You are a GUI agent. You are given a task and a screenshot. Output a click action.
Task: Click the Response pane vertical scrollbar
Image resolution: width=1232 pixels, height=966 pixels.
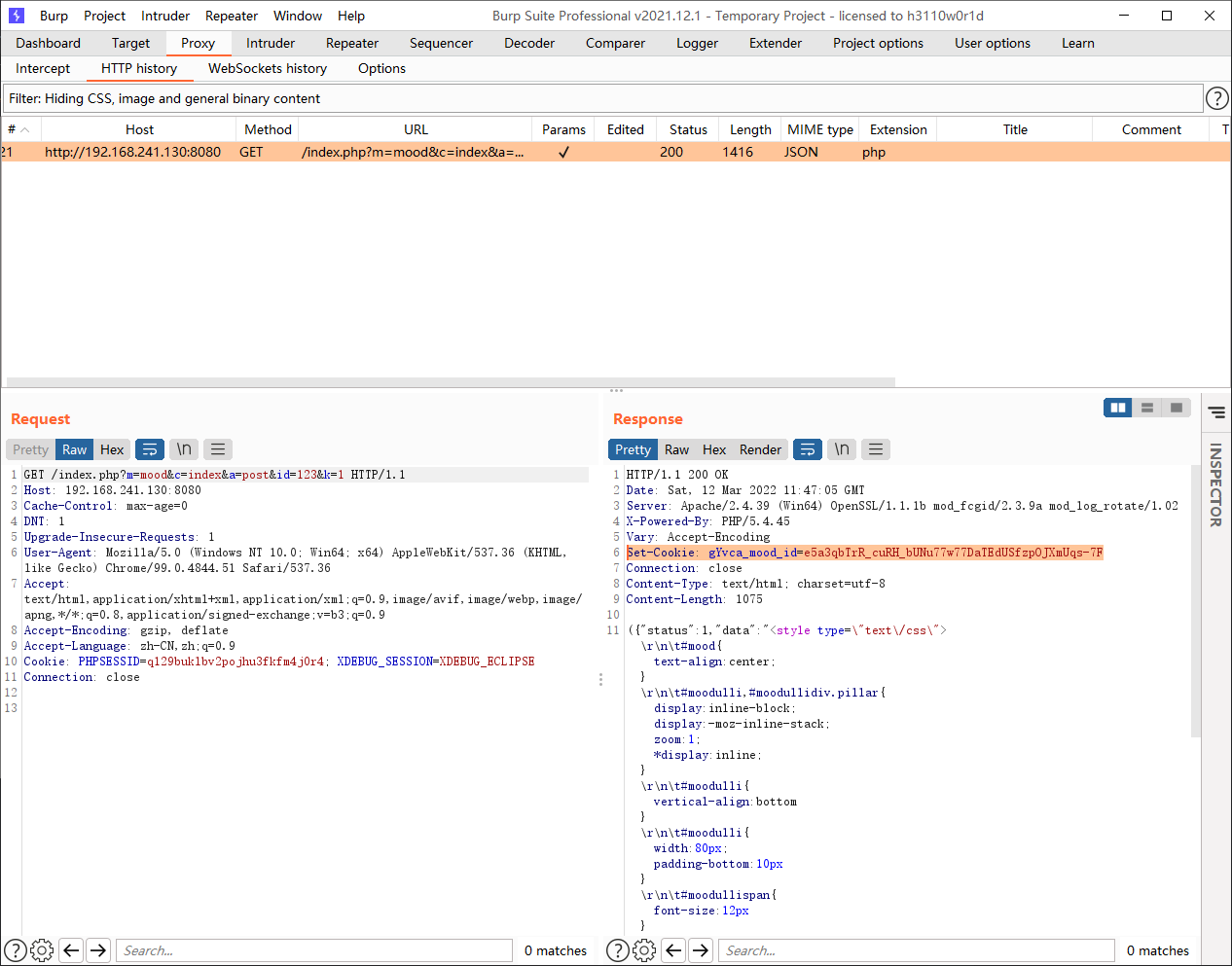(1196, 601)
